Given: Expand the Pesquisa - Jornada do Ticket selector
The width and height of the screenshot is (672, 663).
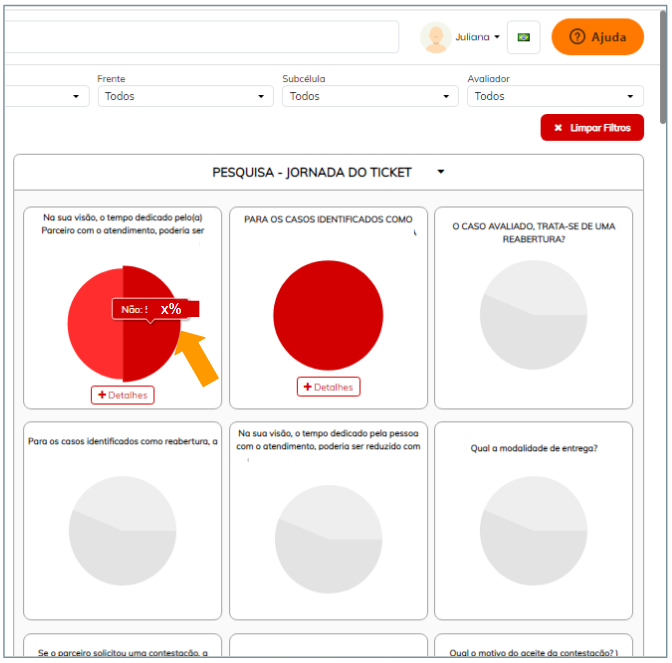Looking at the screenshot, I should pyautogui.click(x=440, y=172).
